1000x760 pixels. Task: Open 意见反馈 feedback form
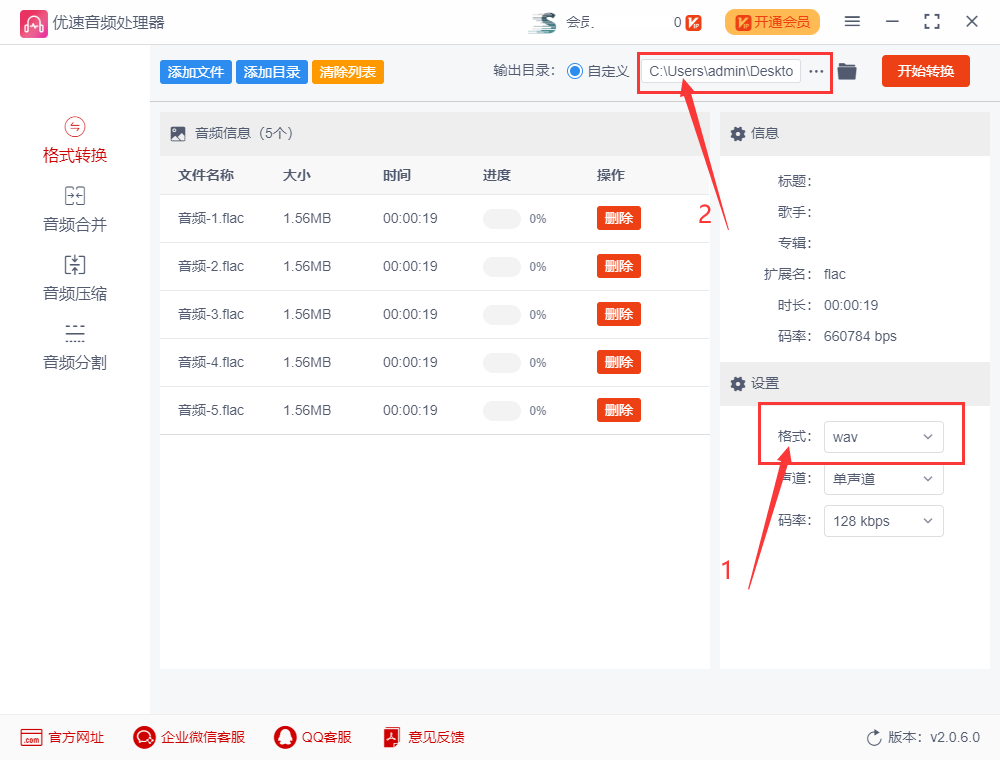[423, 737]
